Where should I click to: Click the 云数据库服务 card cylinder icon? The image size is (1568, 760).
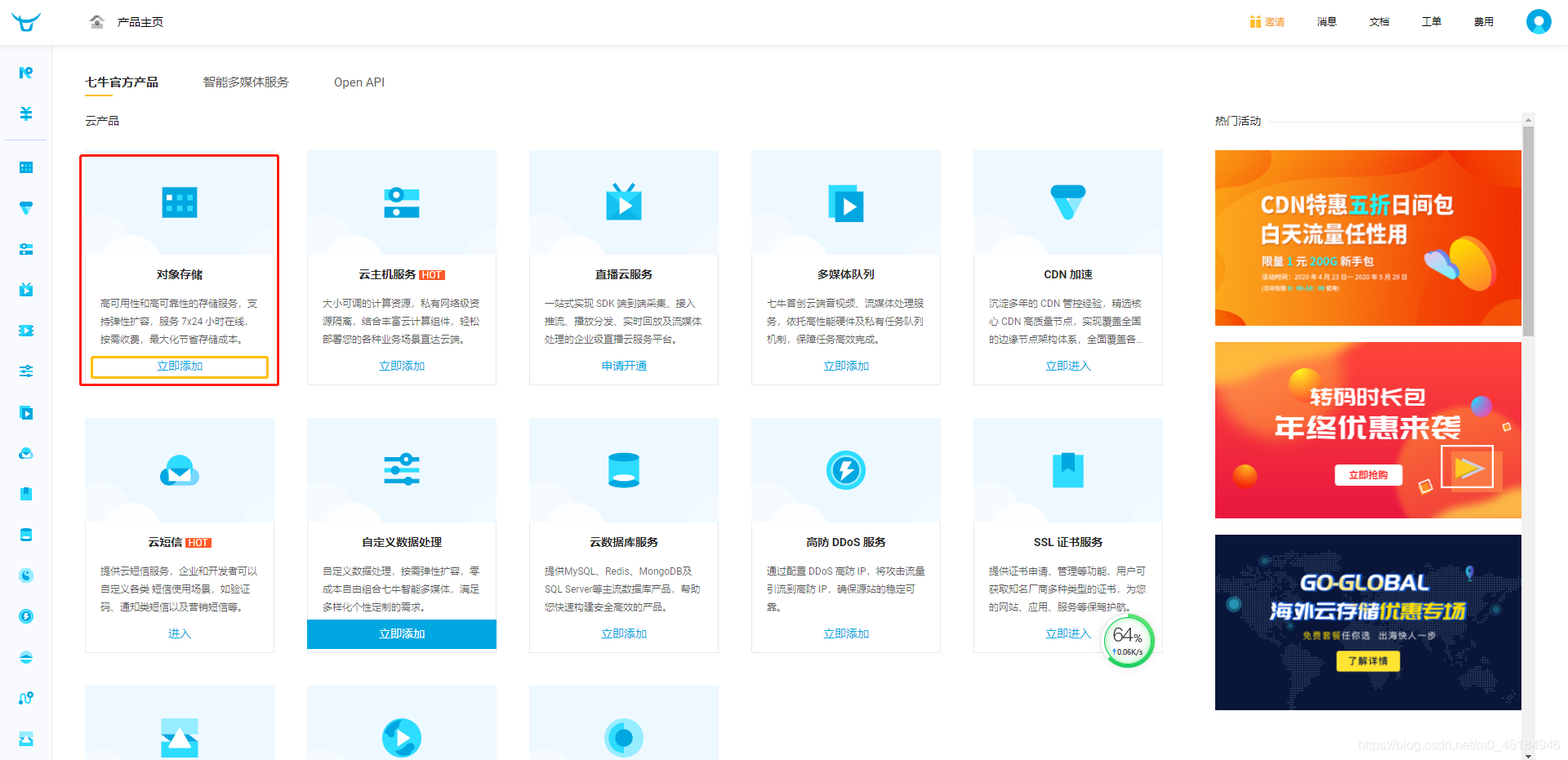pyautogui.click(x=624, y=470)
